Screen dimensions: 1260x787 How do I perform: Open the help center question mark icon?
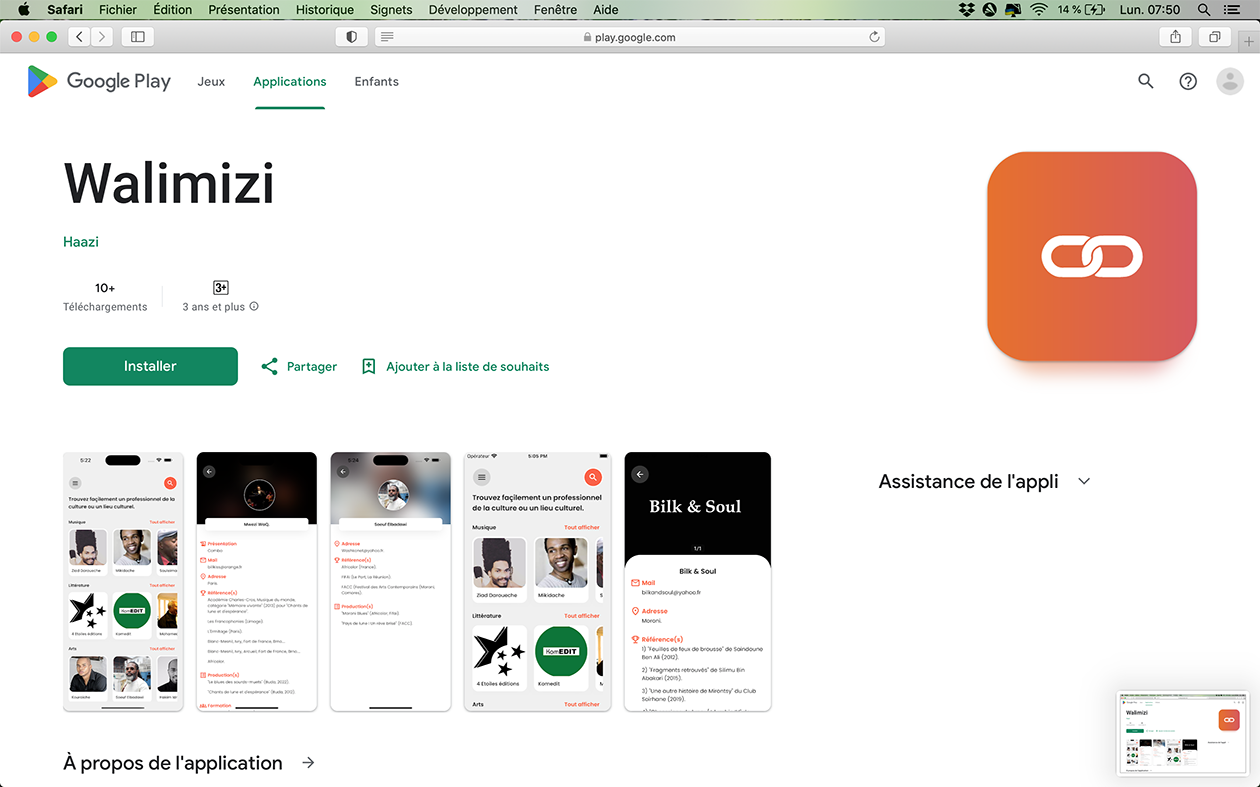click(1188, 82)
